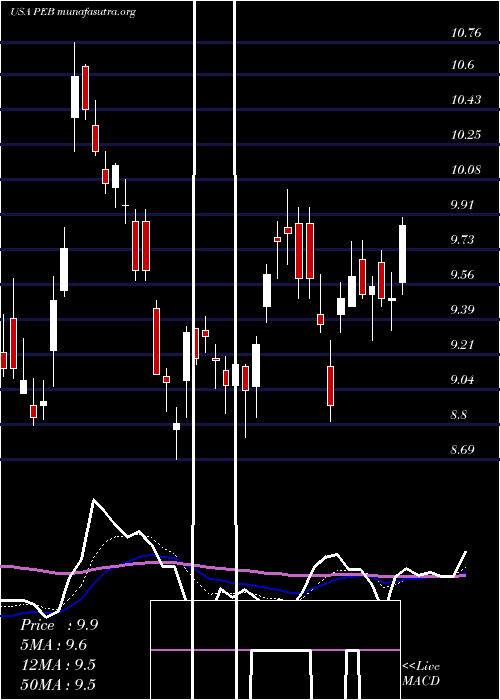
Task: Click the 9.39 price axis label
Action: click(462, 310)
